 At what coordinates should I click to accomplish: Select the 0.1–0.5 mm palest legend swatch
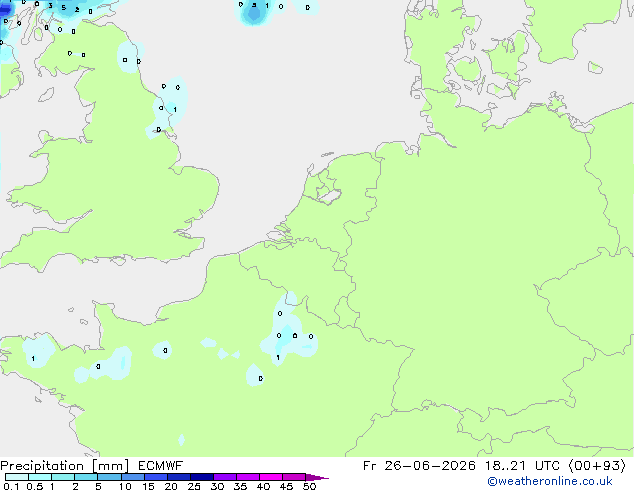click(17, 477)
